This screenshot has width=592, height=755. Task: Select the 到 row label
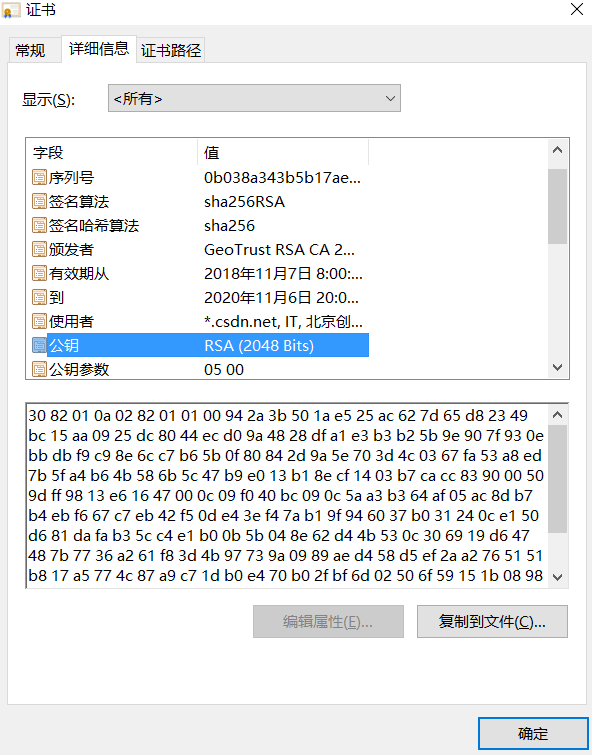(x=56, y=298)
